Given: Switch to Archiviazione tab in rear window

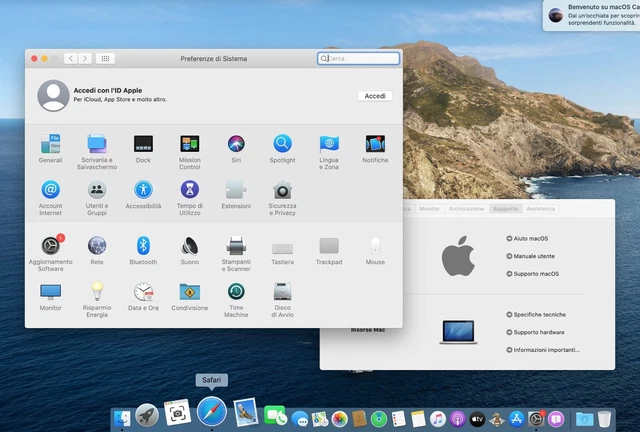Looking at the screenshot, I should tap(466, 209).
